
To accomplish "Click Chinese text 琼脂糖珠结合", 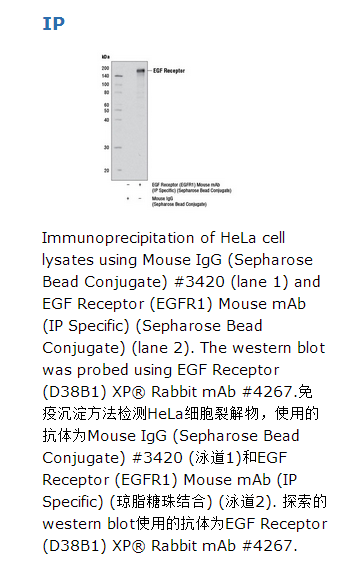I will pos(161,502).
